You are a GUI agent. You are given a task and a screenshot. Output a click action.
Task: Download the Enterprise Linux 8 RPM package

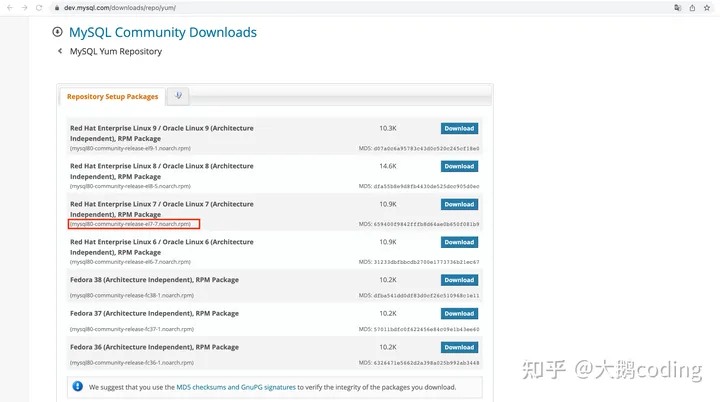tap(459, 167)
